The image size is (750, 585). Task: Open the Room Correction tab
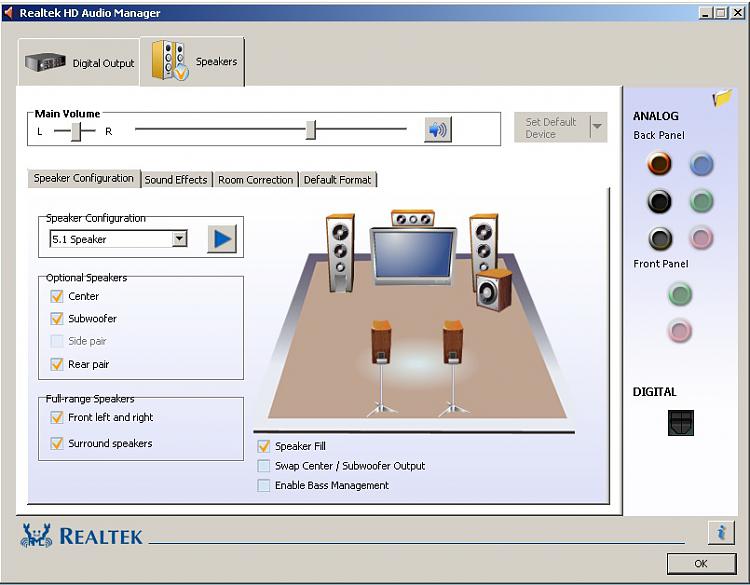tap(255, 180)
